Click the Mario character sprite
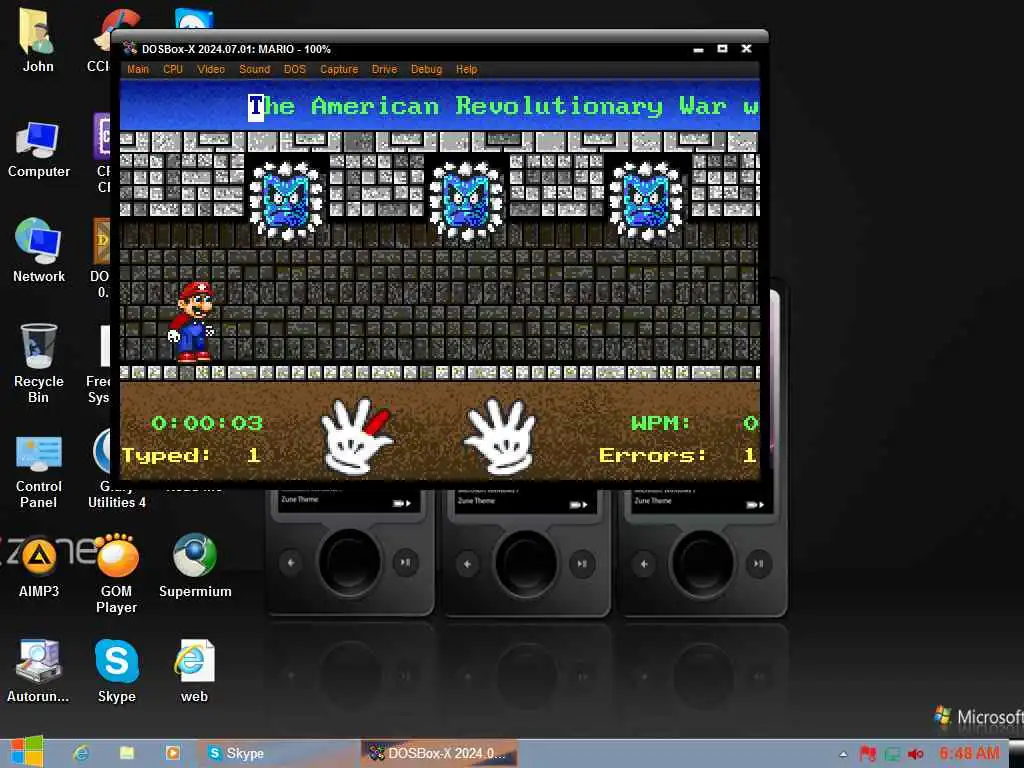 [192, 321]
